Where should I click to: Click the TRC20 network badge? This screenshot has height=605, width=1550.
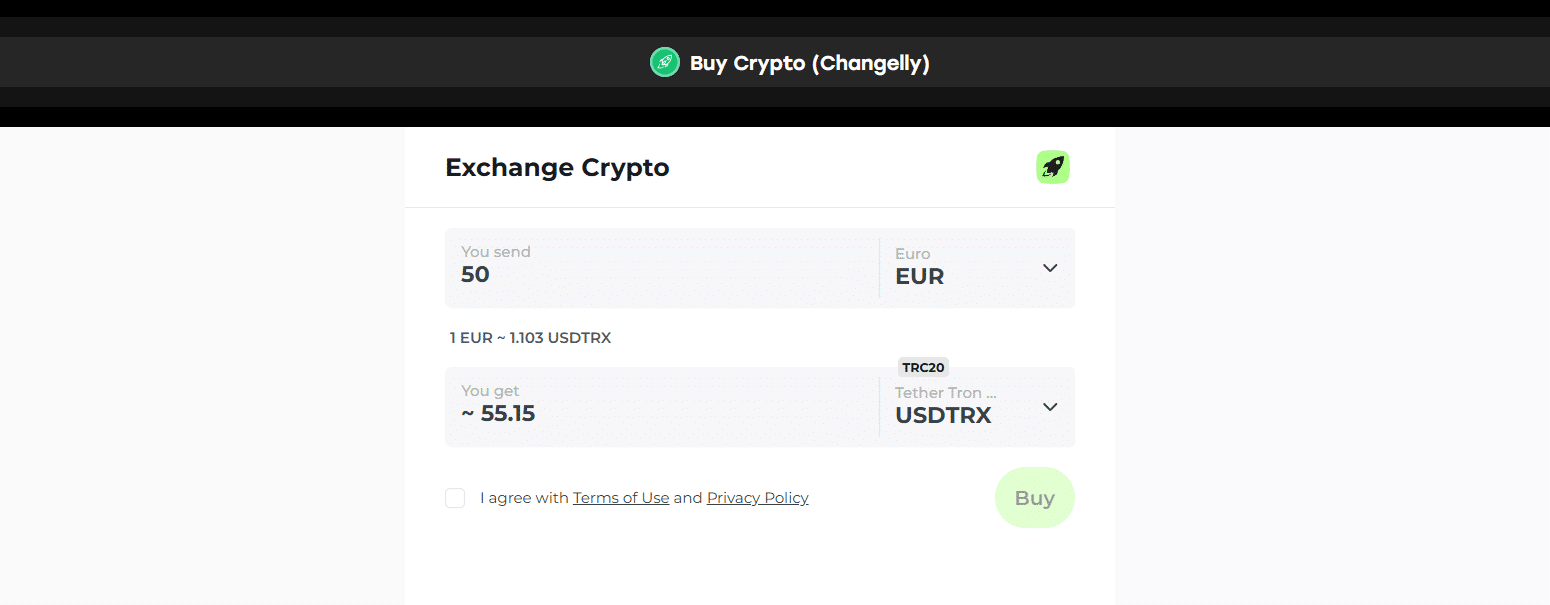coord(923,367)
